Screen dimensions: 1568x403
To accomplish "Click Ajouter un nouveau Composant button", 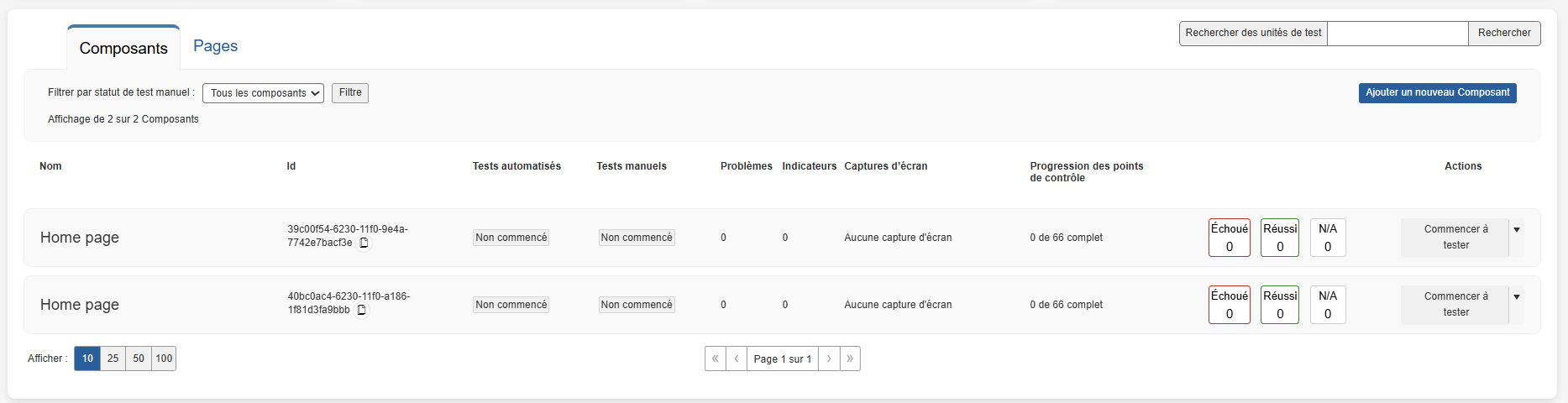I will click(x=1437, y=93).
